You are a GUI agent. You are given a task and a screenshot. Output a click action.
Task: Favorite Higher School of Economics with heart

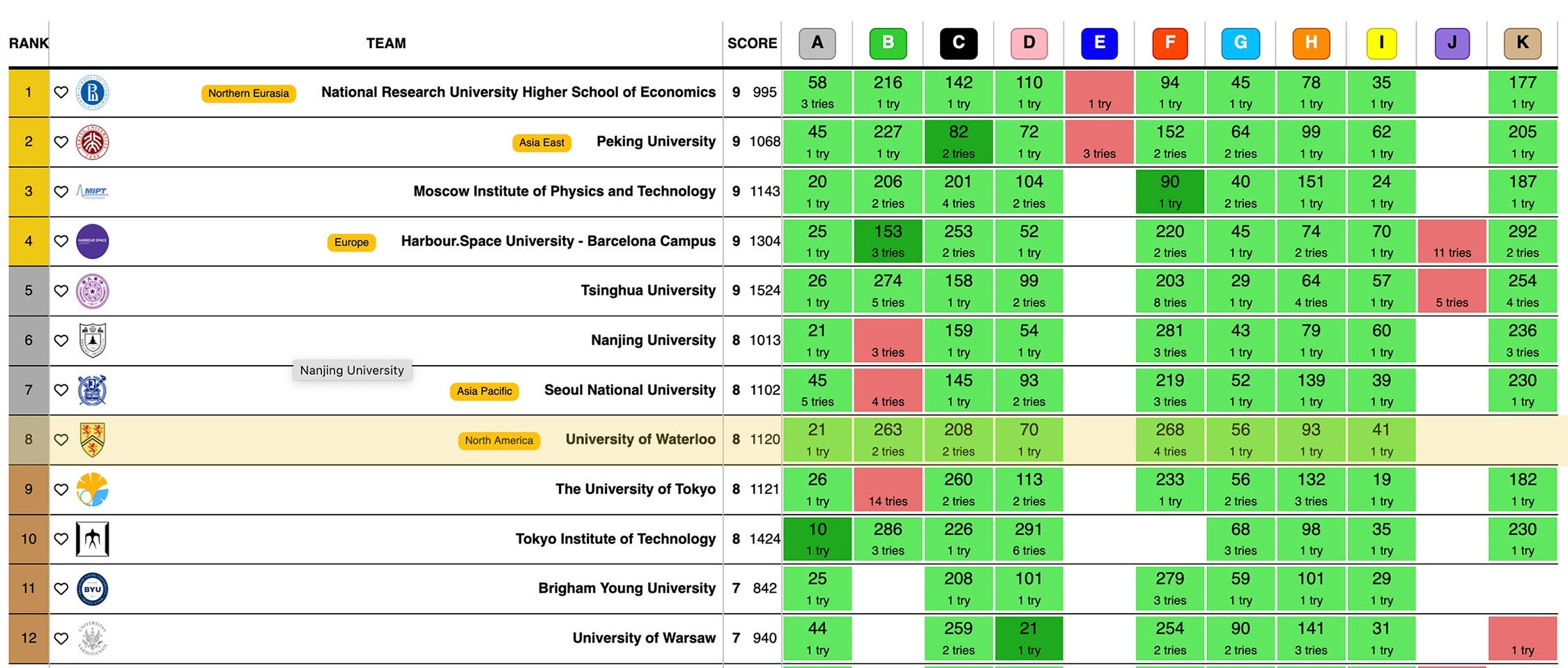(x=61, y=92)
